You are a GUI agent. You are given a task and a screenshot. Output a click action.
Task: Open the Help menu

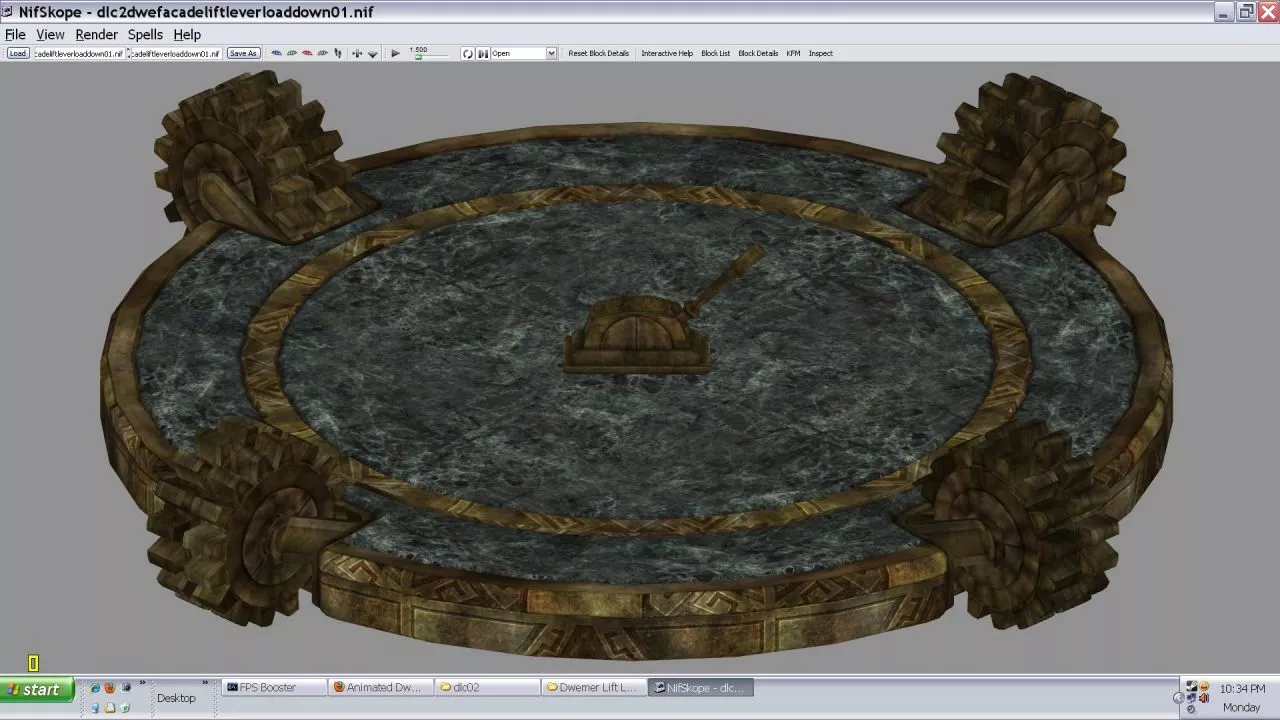coord(187,34)
